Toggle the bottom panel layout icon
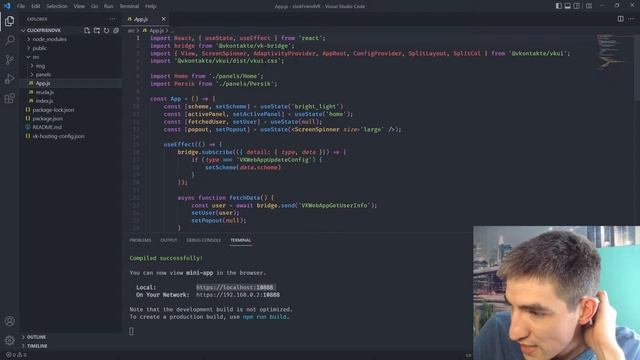The width and height of the screenshot is (640, 360). [567, 6]
